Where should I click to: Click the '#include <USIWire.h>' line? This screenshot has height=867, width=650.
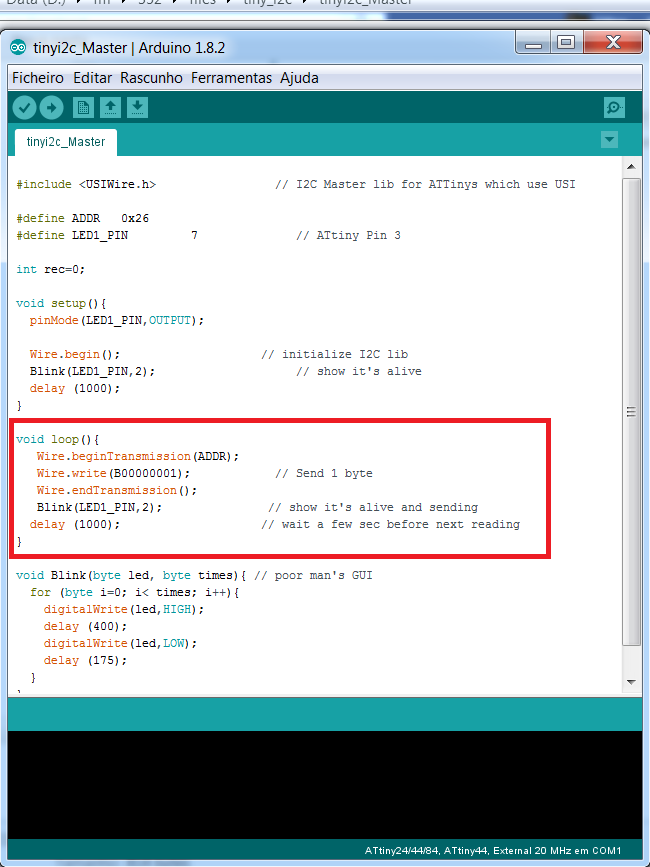click(x=86, y=184)
